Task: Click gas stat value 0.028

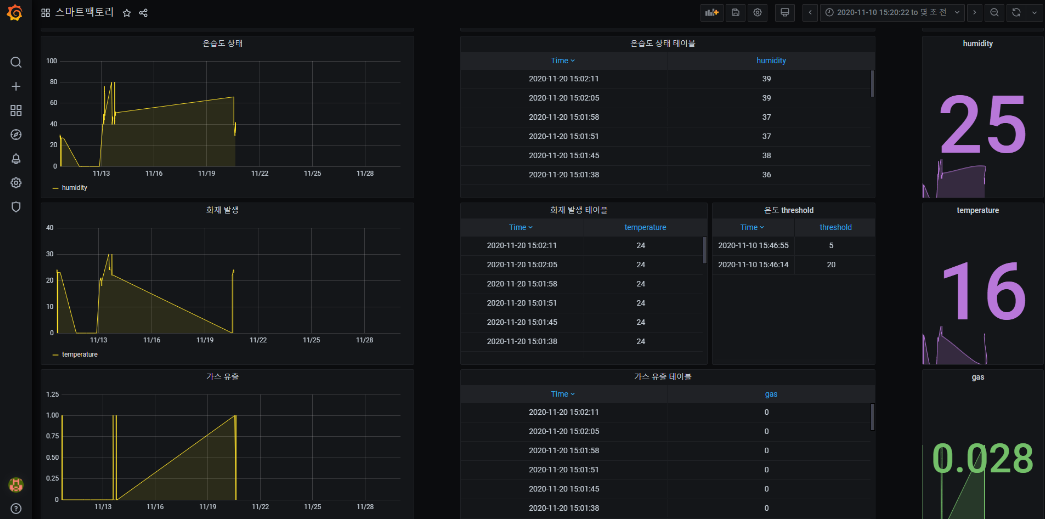Action: tap(982, 458)
